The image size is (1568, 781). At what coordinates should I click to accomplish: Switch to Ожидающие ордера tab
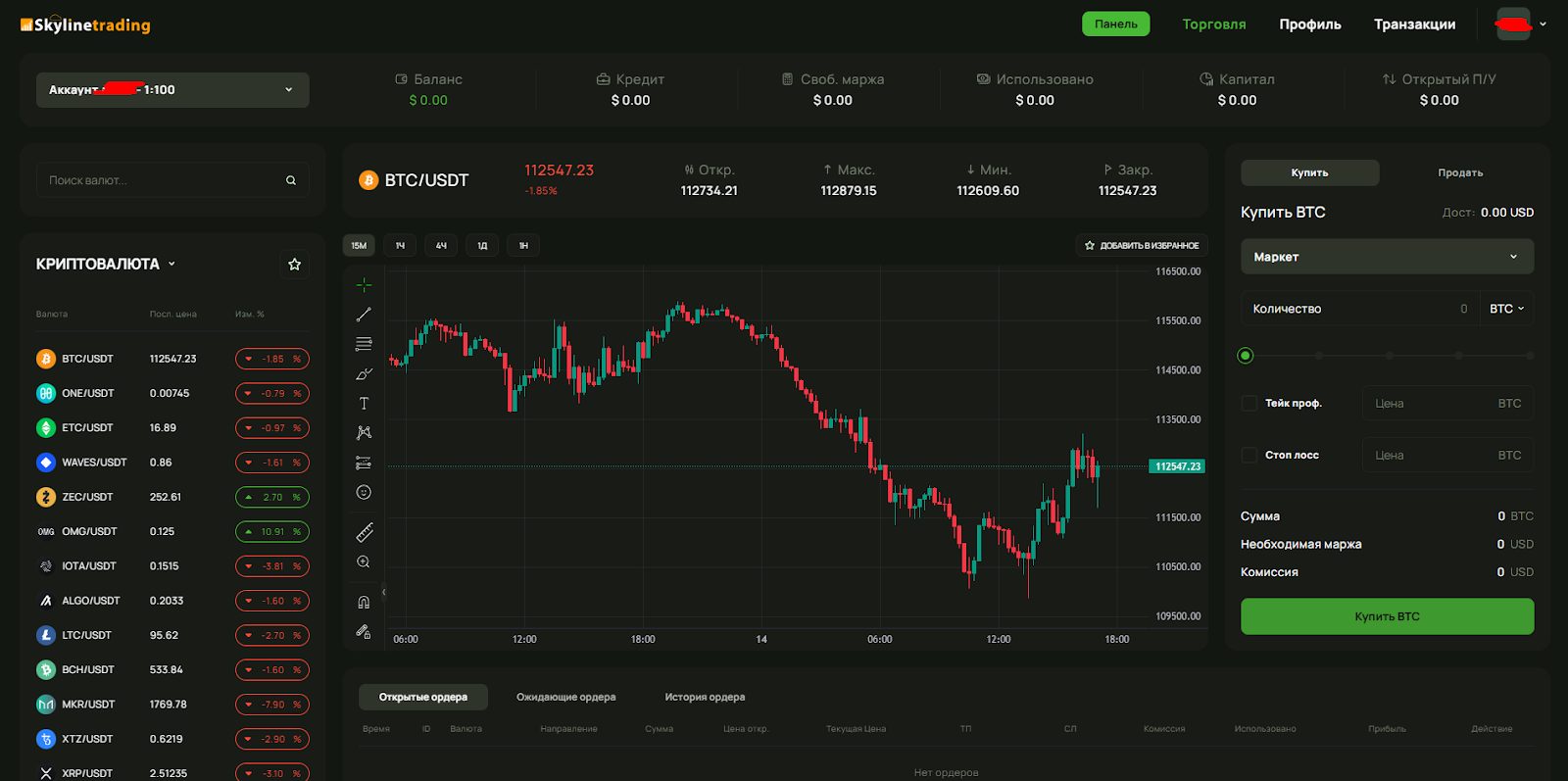coord(566,697)
